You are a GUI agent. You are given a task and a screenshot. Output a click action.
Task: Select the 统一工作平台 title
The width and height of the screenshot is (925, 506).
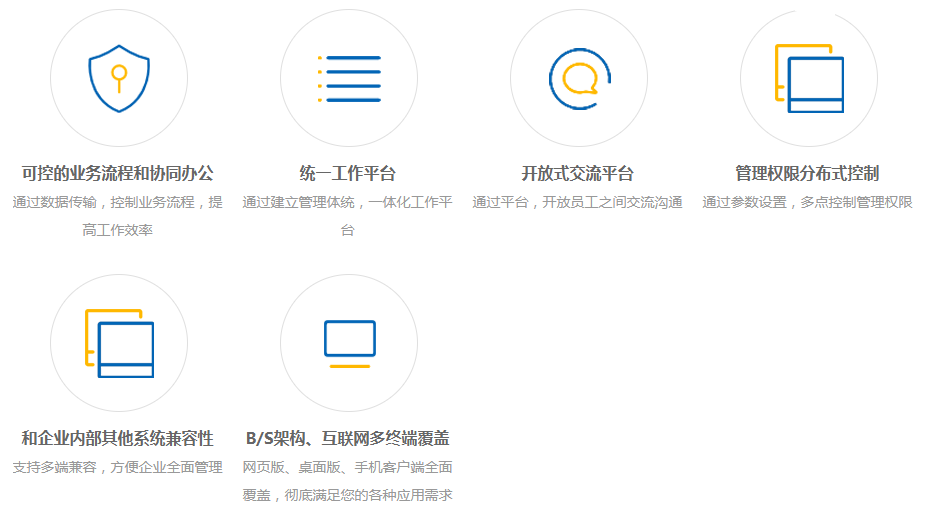click(348, 173)
